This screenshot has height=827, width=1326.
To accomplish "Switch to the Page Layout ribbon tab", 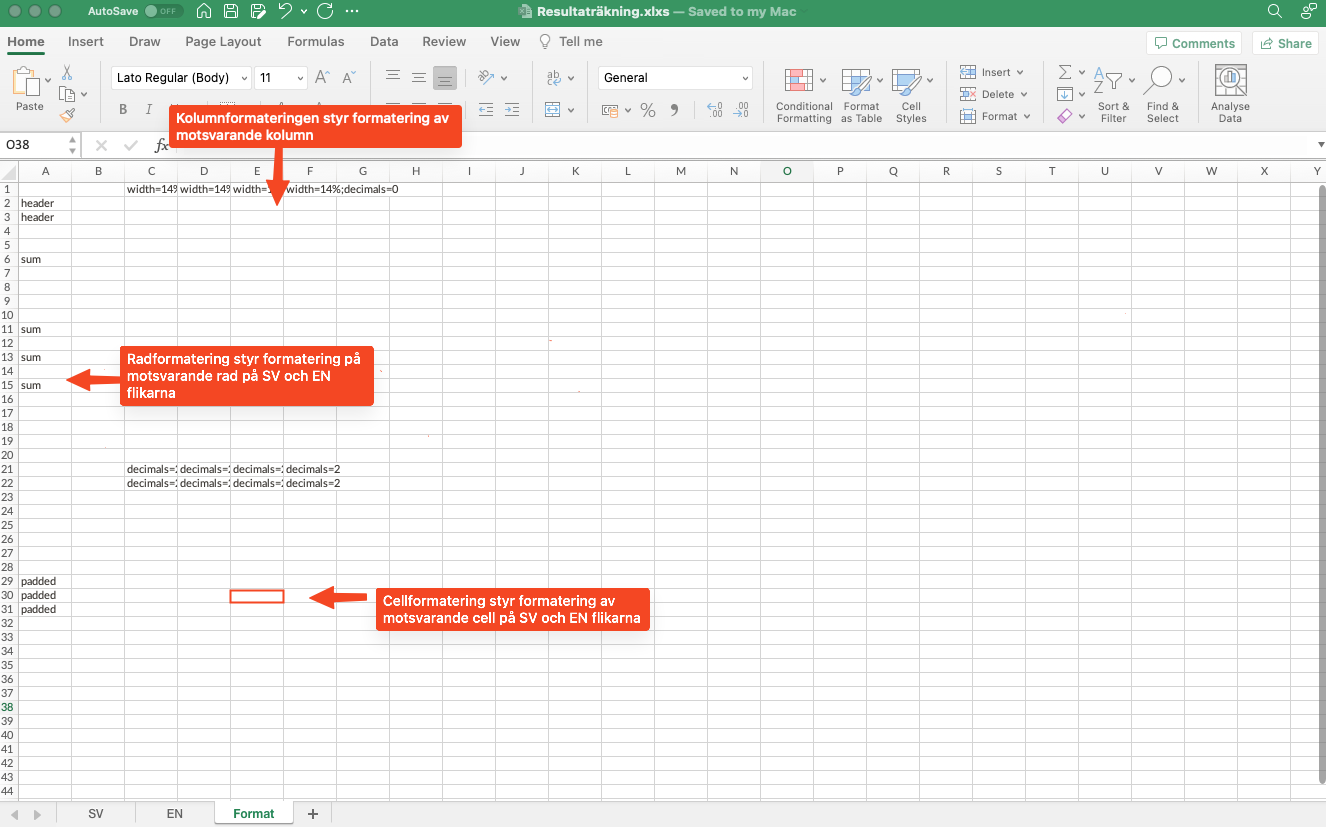I will [223, 42].
